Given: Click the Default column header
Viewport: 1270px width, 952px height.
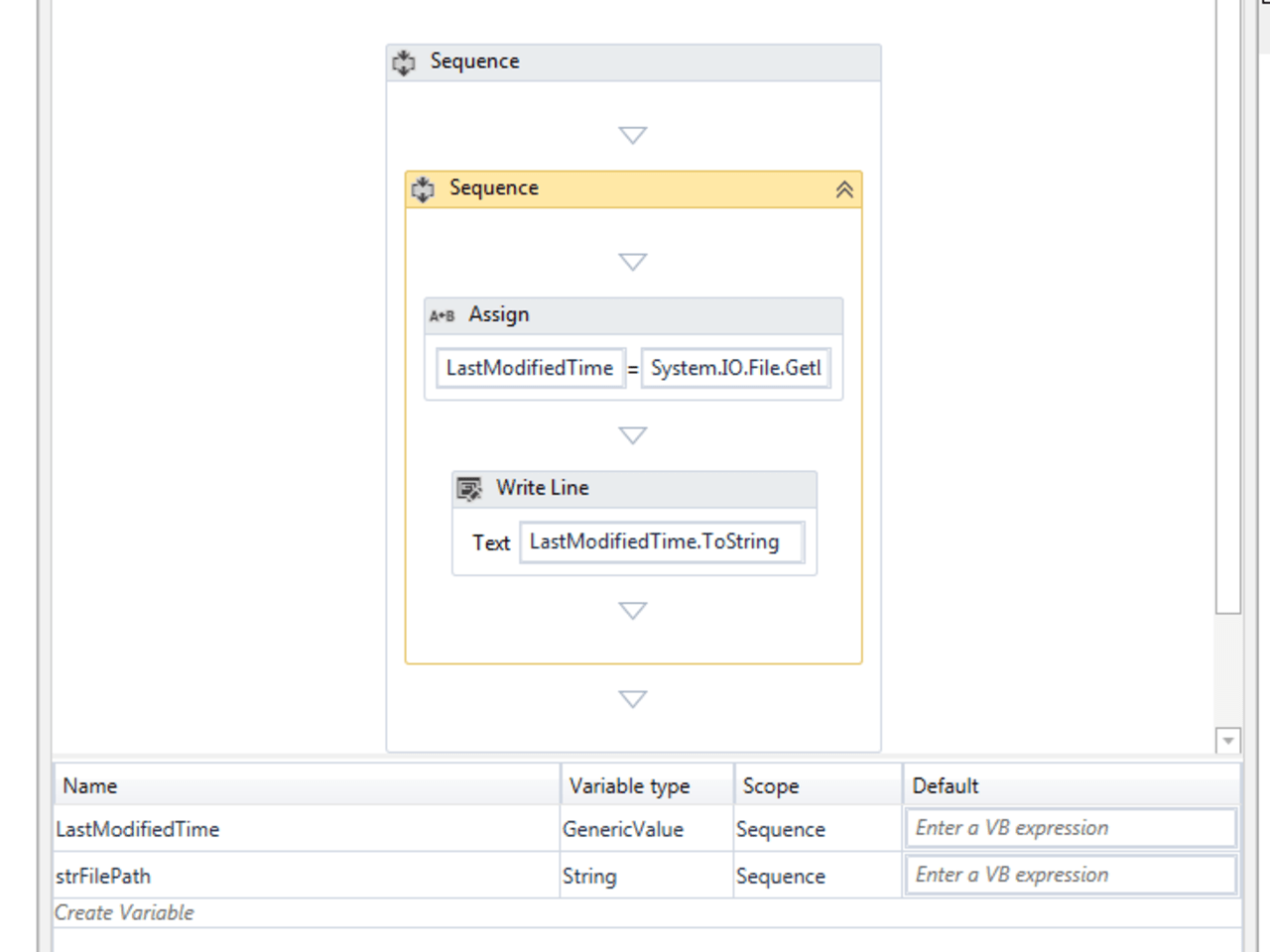Looking at the screenshot, I should click(1072, 785).
